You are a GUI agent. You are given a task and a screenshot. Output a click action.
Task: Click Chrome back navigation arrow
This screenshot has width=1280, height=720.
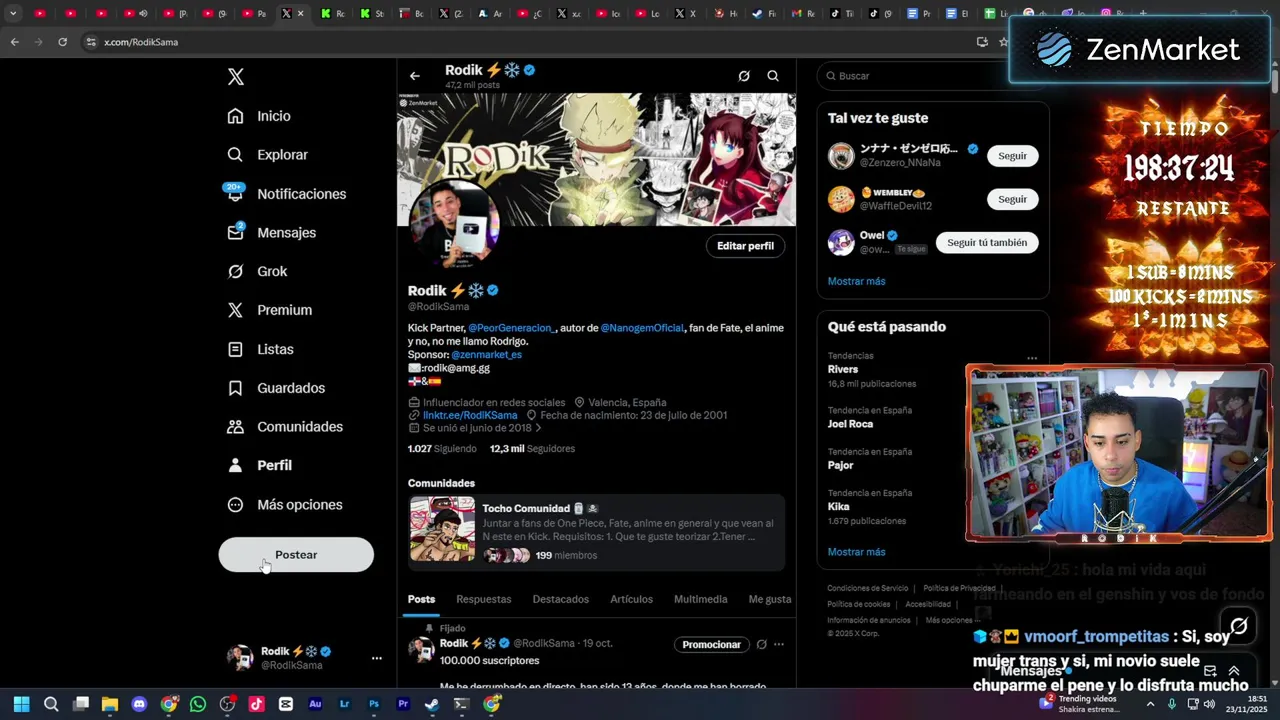(14, 42)
